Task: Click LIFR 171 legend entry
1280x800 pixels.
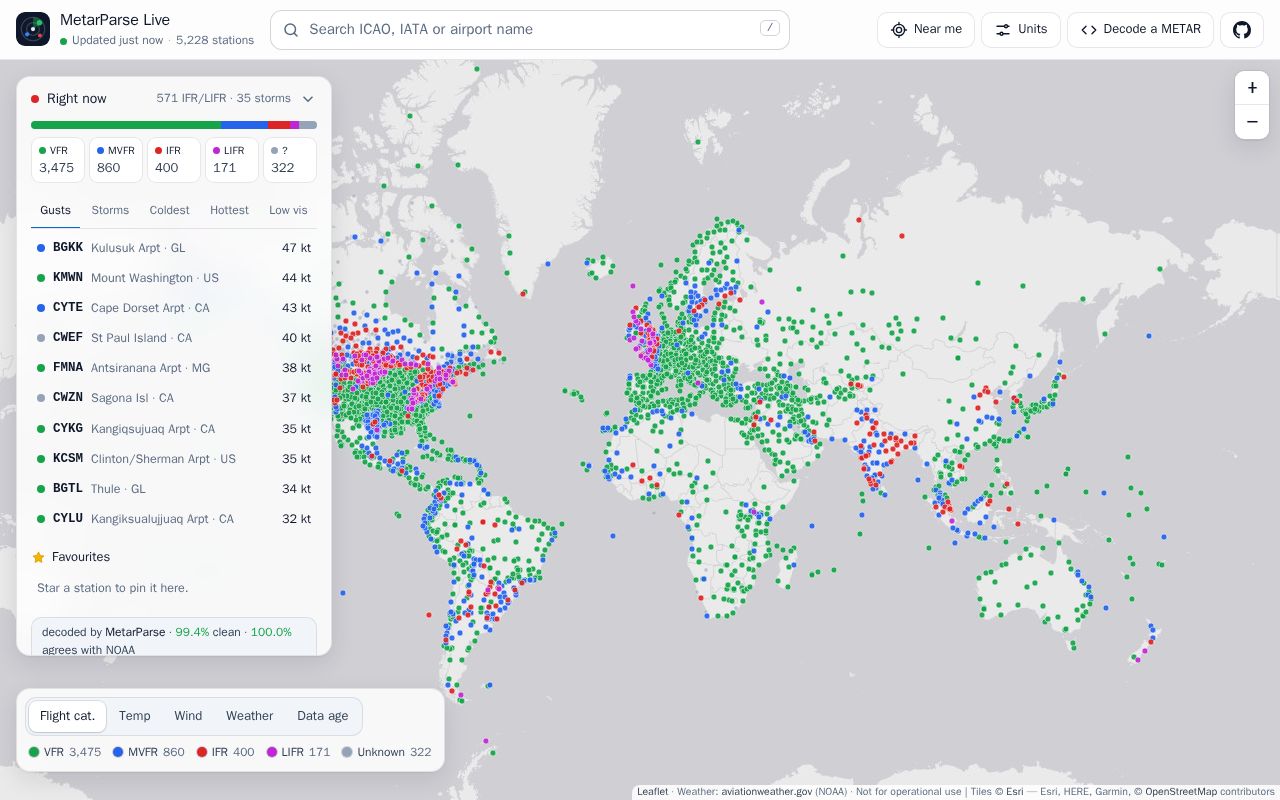Action: click(x=298, y=752)
